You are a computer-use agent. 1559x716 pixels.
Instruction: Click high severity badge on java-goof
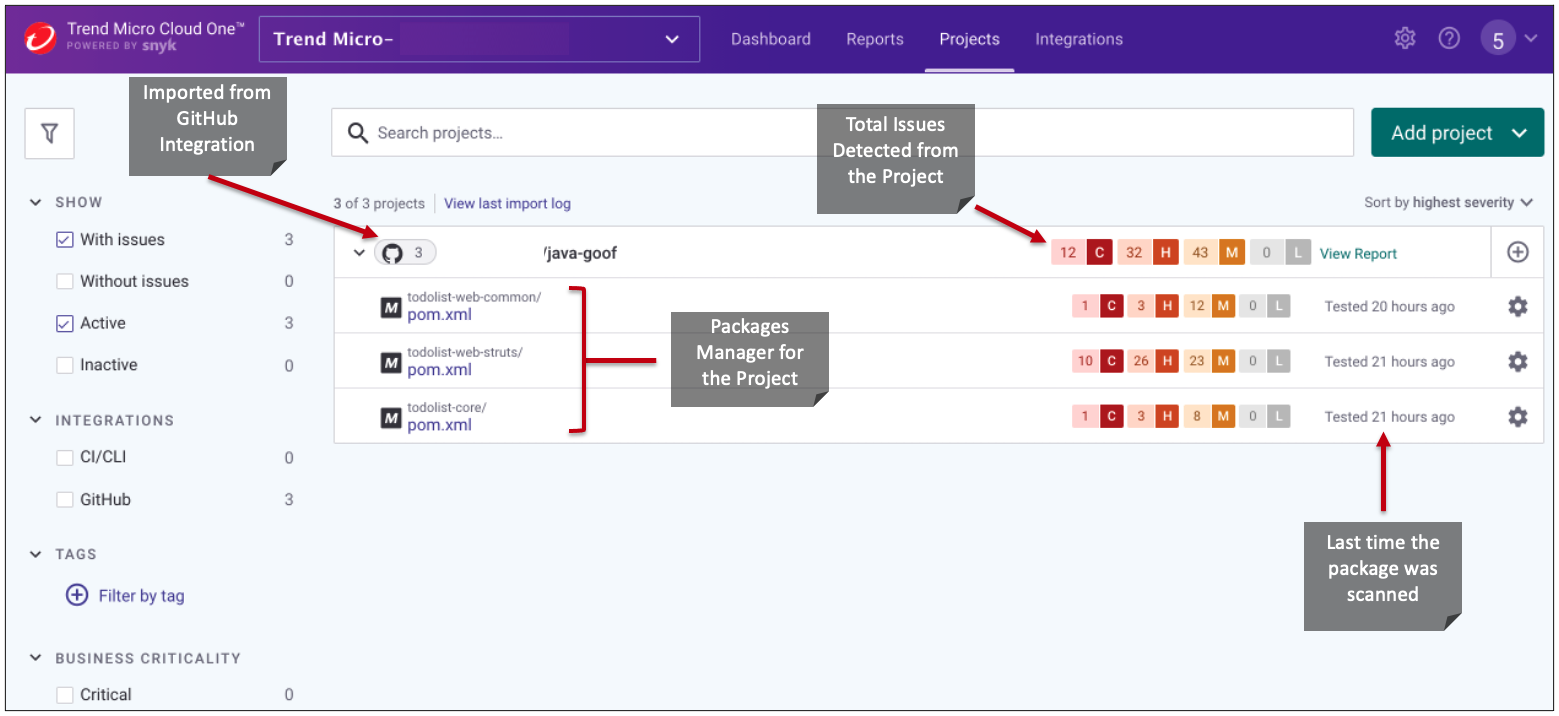tap(1148, 253)
